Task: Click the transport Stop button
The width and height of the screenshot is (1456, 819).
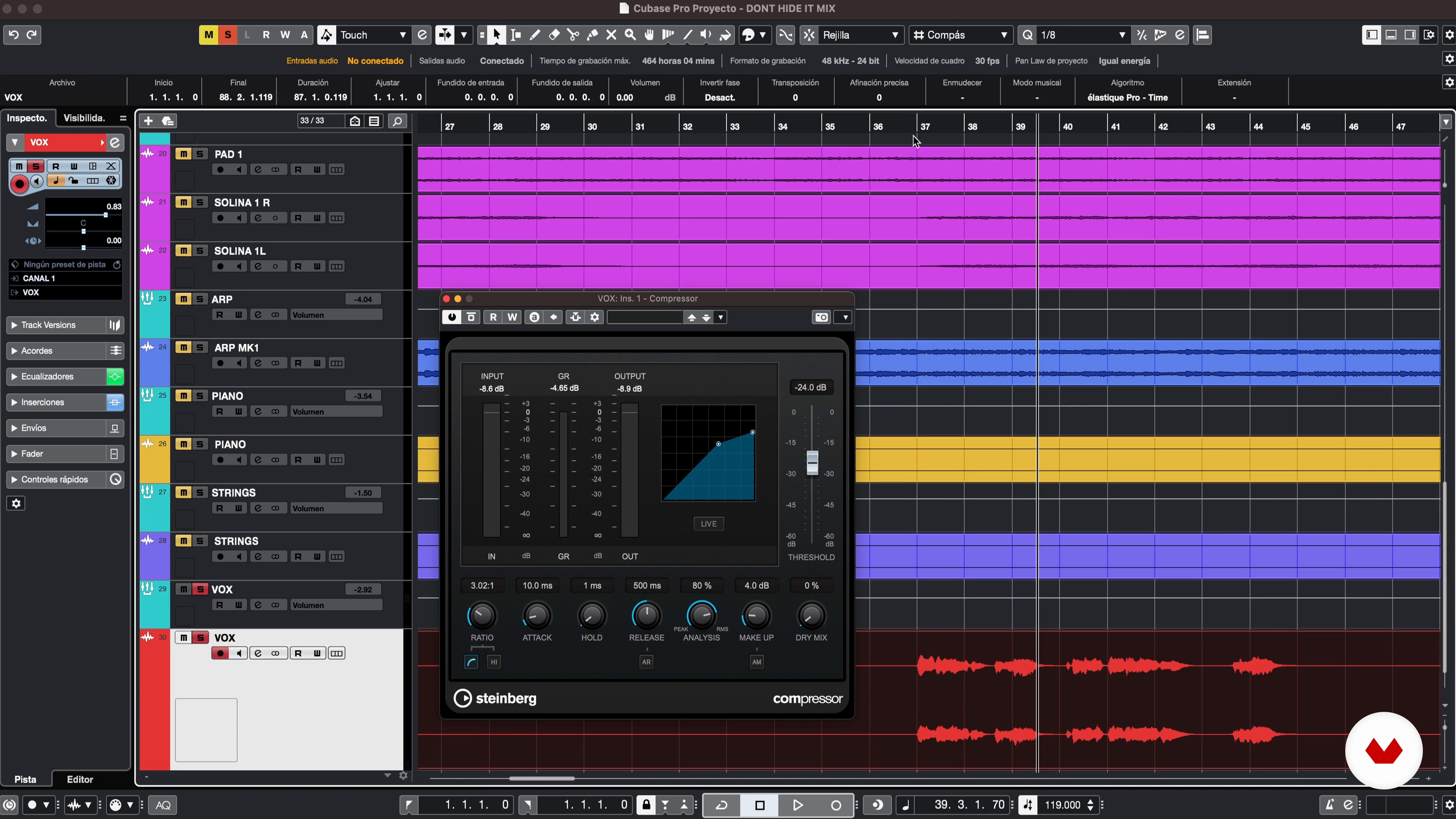Action: click(x=759, y=805)
